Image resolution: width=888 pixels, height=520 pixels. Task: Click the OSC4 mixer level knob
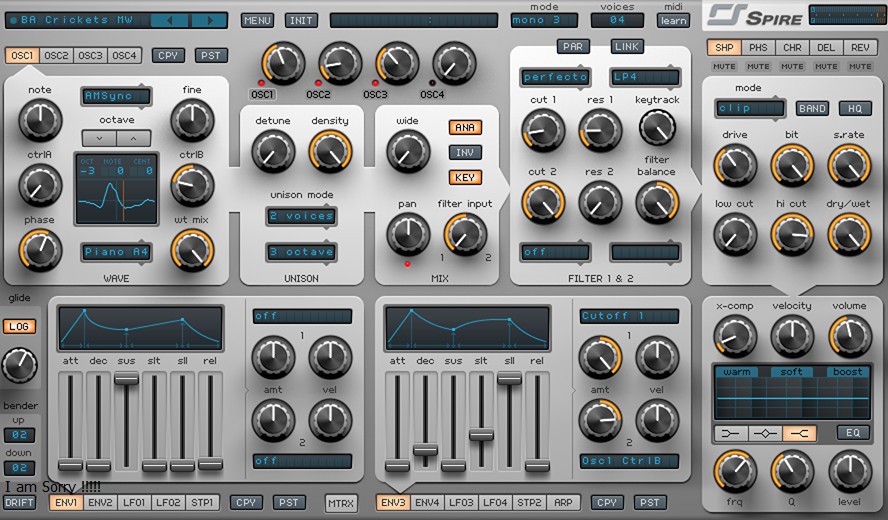[454, 63]
